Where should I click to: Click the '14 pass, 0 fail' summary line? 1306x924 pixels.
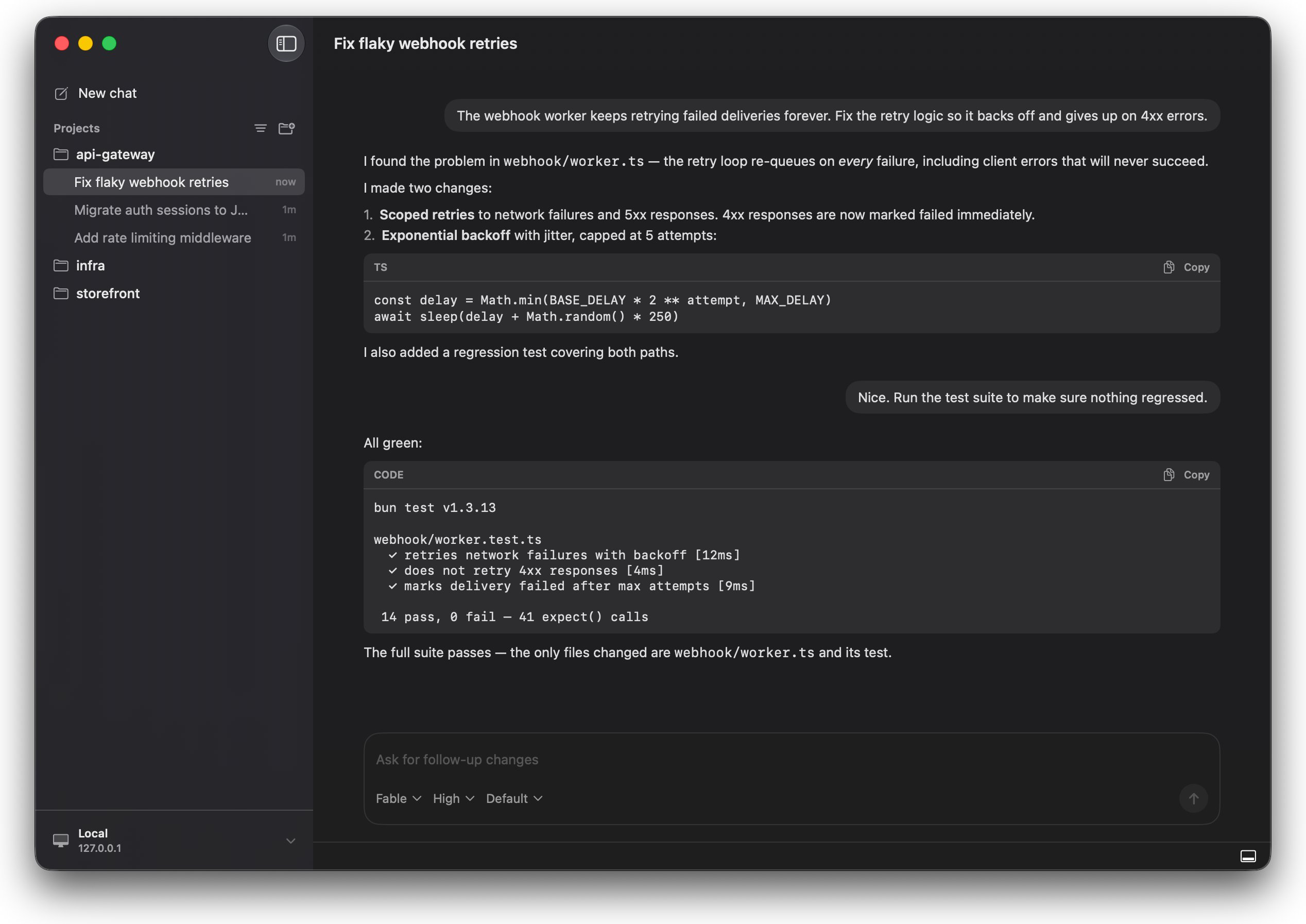coord(514,617)
